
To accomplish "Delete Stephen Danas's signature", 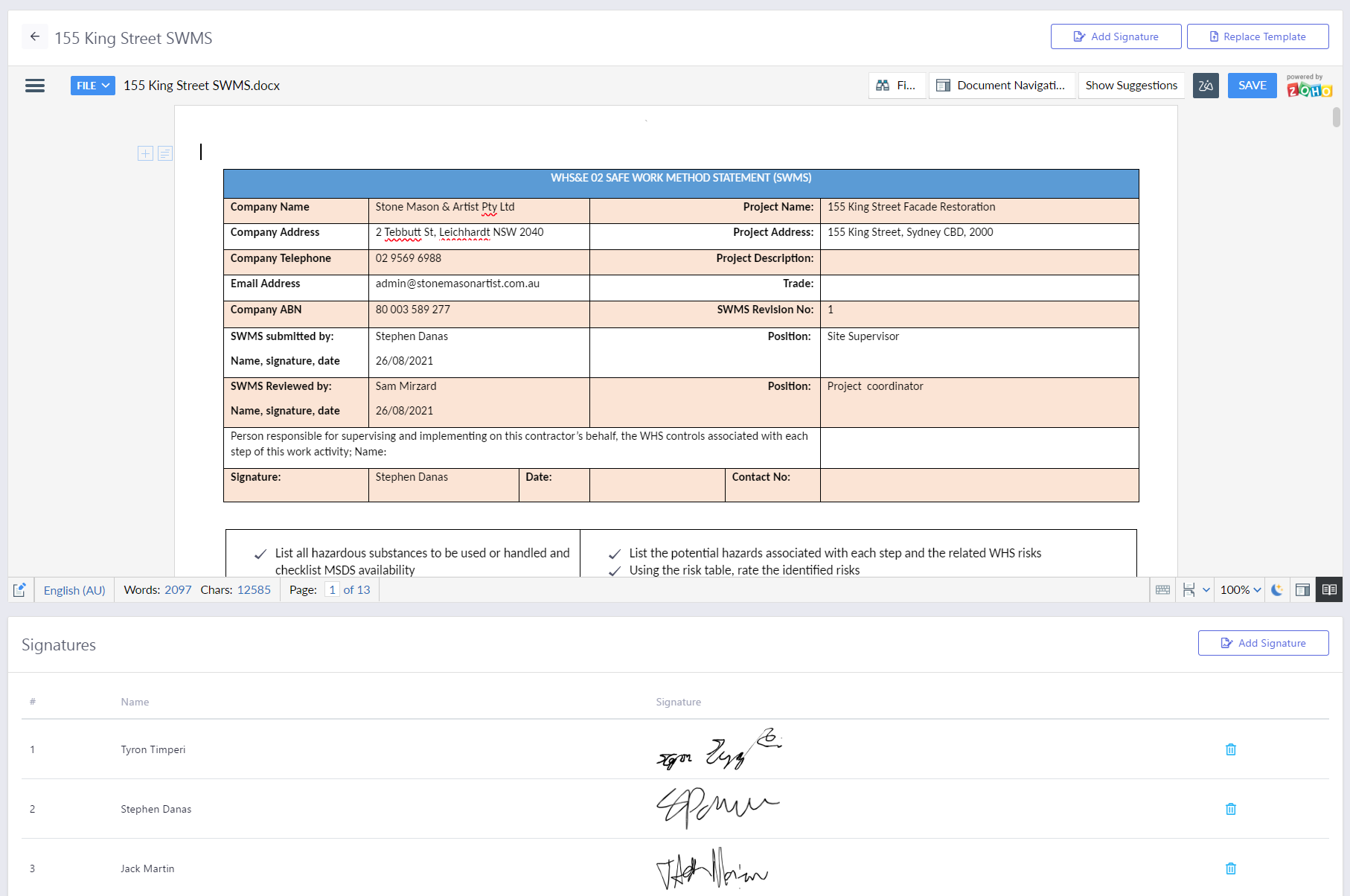I will pos(1231,809).
